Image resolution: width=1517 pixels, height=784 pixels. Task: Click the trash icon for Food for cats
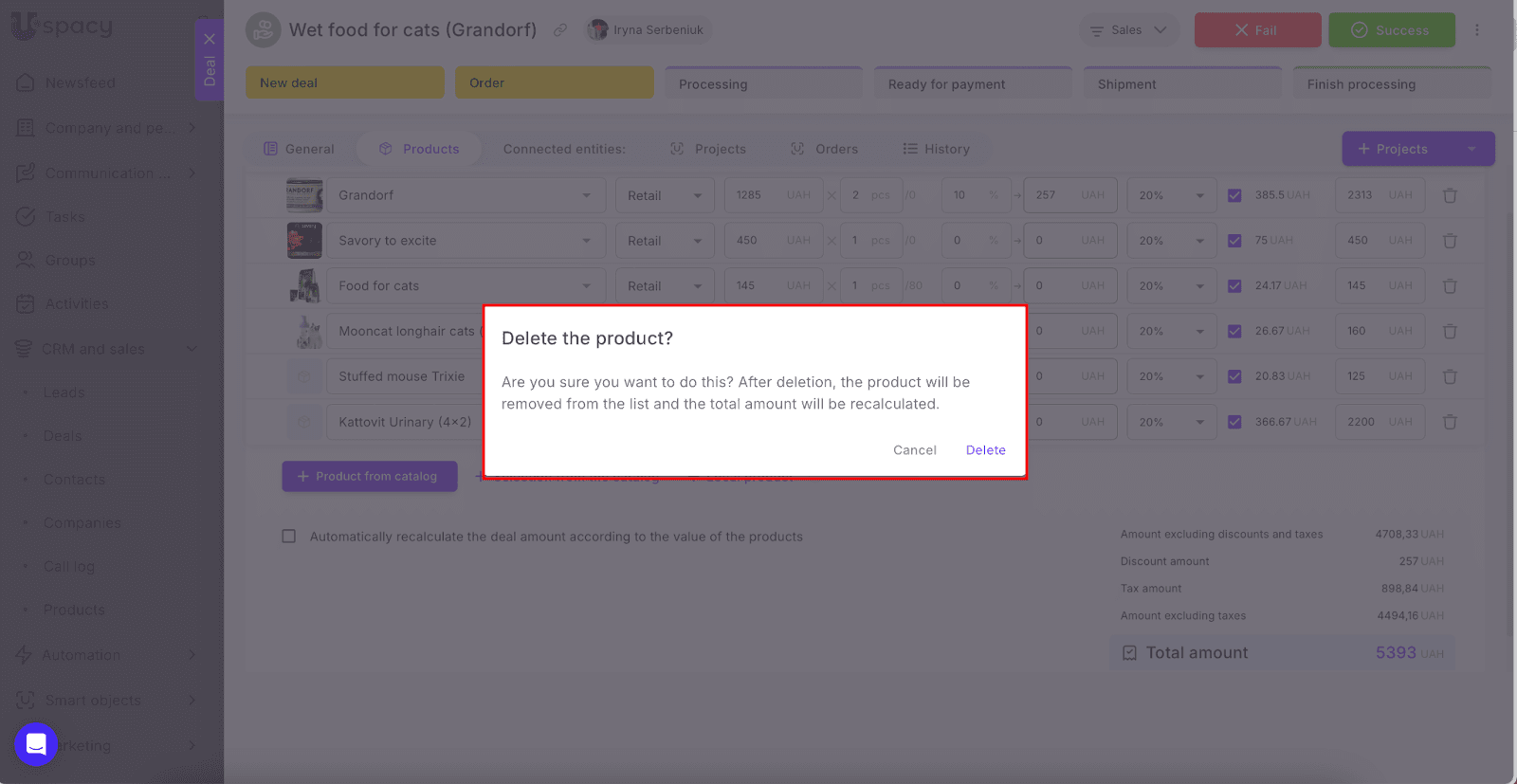click(x=1450, y=286)
